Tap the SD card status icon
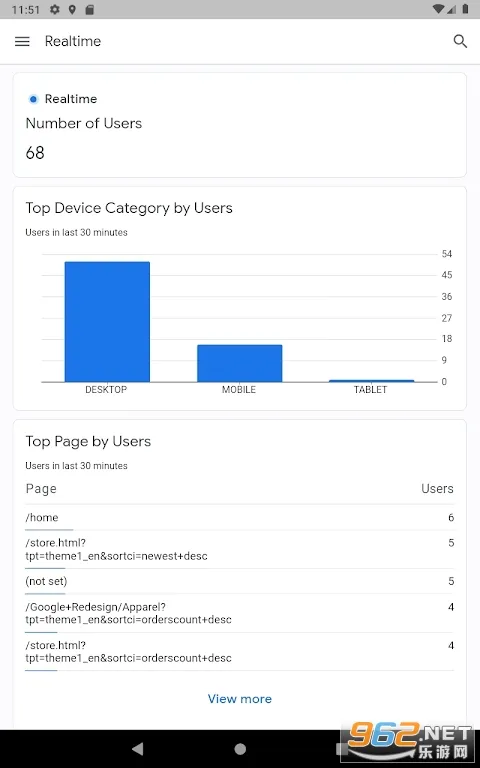 pos(89,9)
